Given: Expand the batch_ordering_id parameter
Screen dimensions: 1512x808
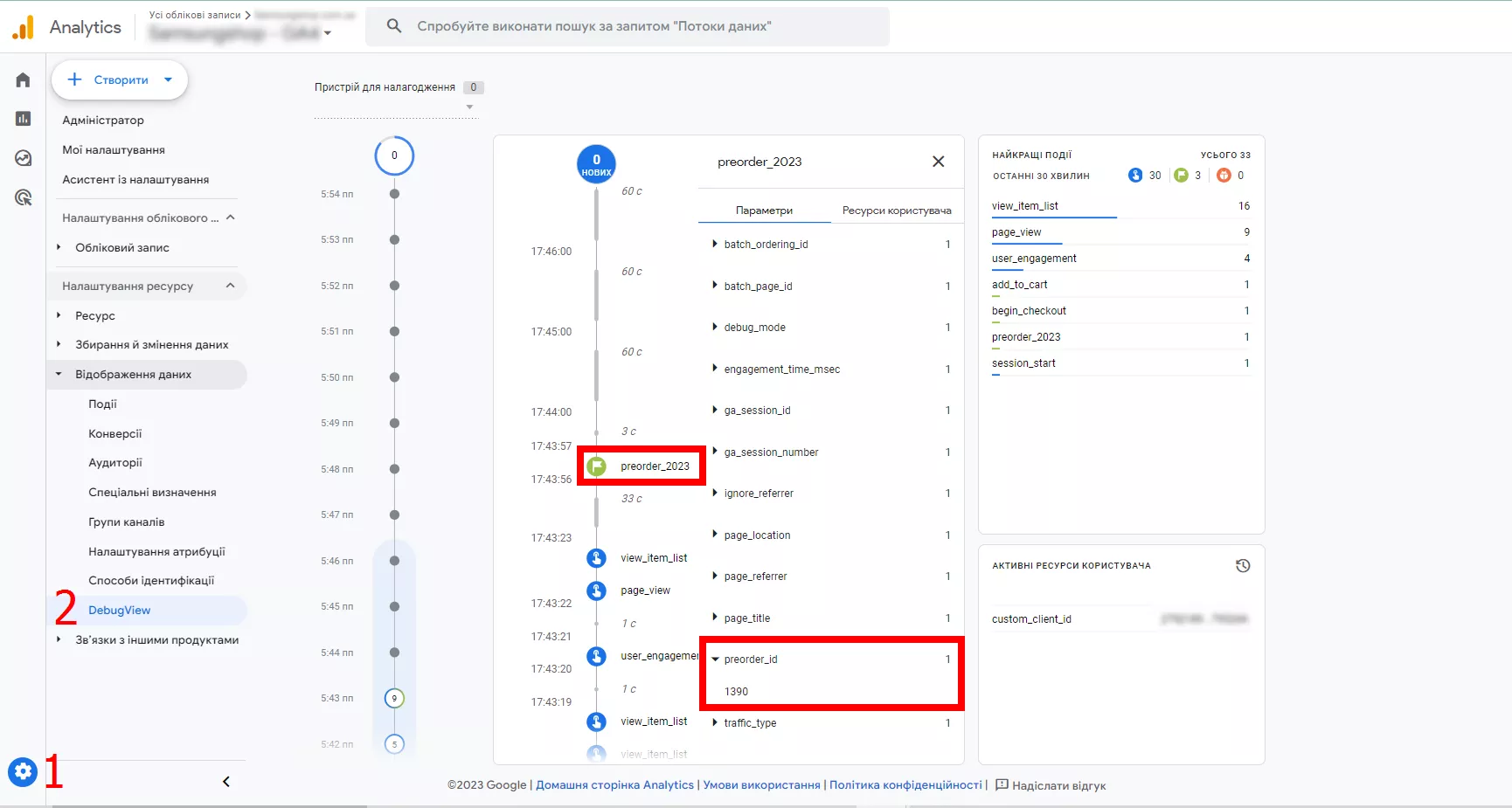Looking at the screenshot, I should (715, 244).
